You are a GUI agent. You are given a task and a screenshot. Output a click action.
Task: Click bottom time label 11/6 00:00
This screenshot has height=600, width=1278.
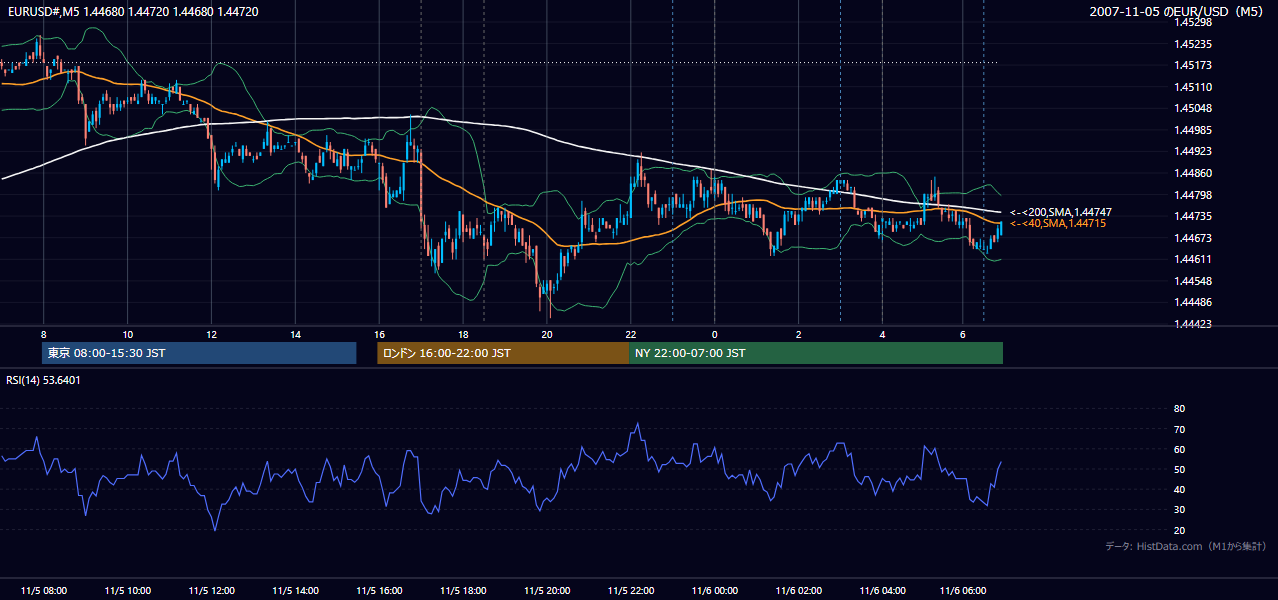click(715, 591)
